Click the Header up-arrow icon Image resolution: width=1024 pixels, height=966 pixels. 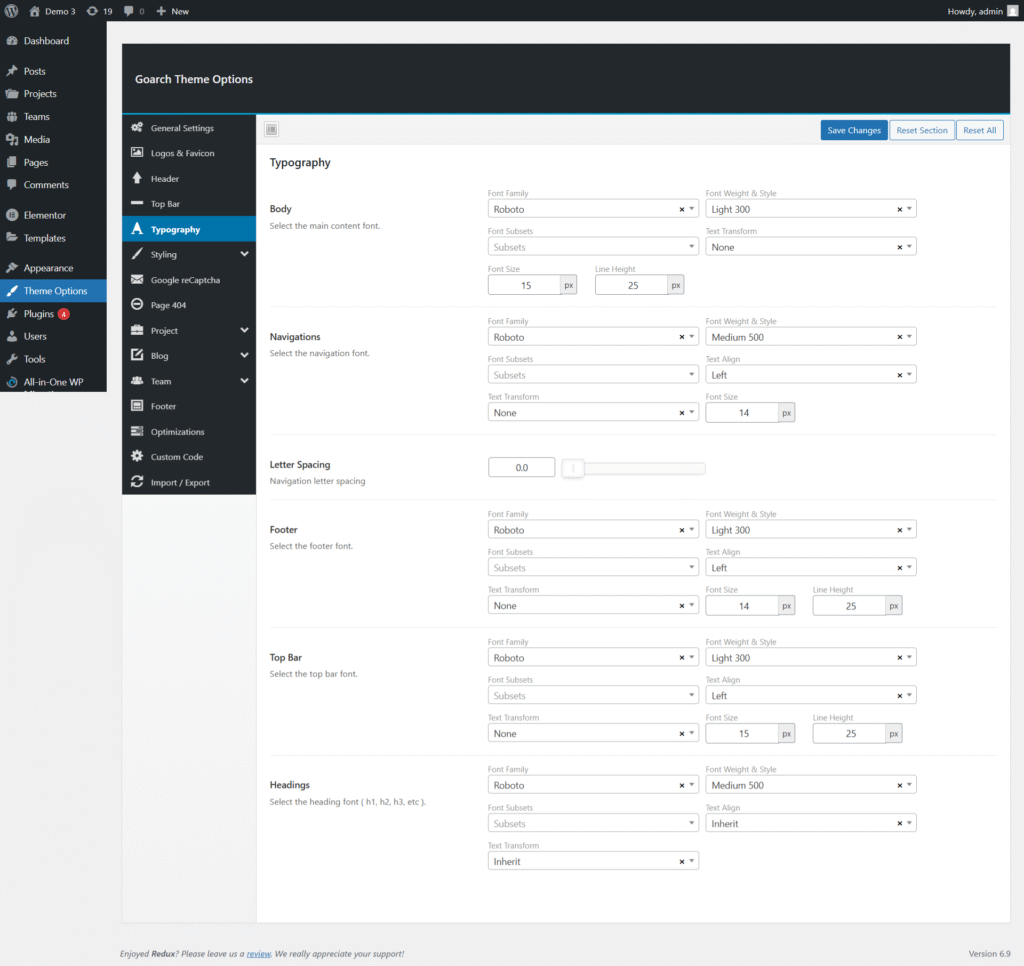point(137,178)
